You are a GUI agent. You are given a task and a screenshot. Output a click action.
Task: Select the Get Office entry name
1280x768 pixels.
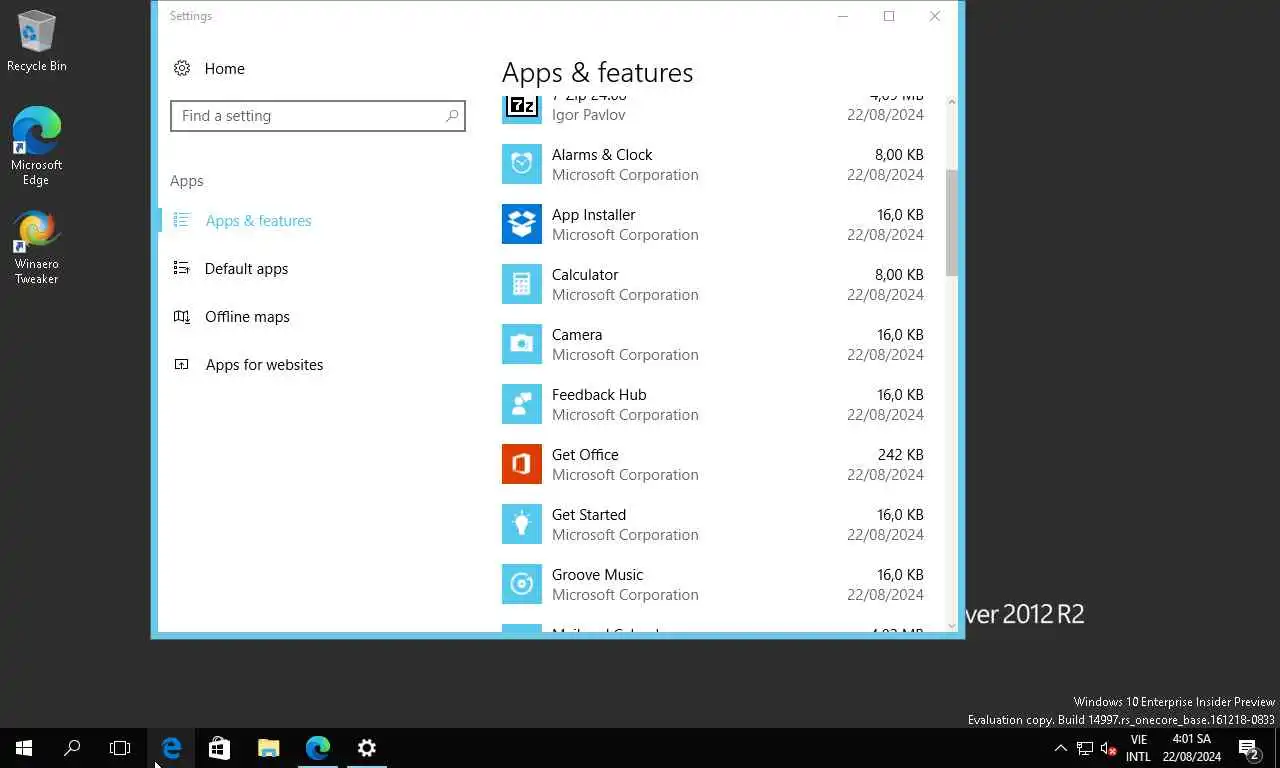click(x=585, y=454)
